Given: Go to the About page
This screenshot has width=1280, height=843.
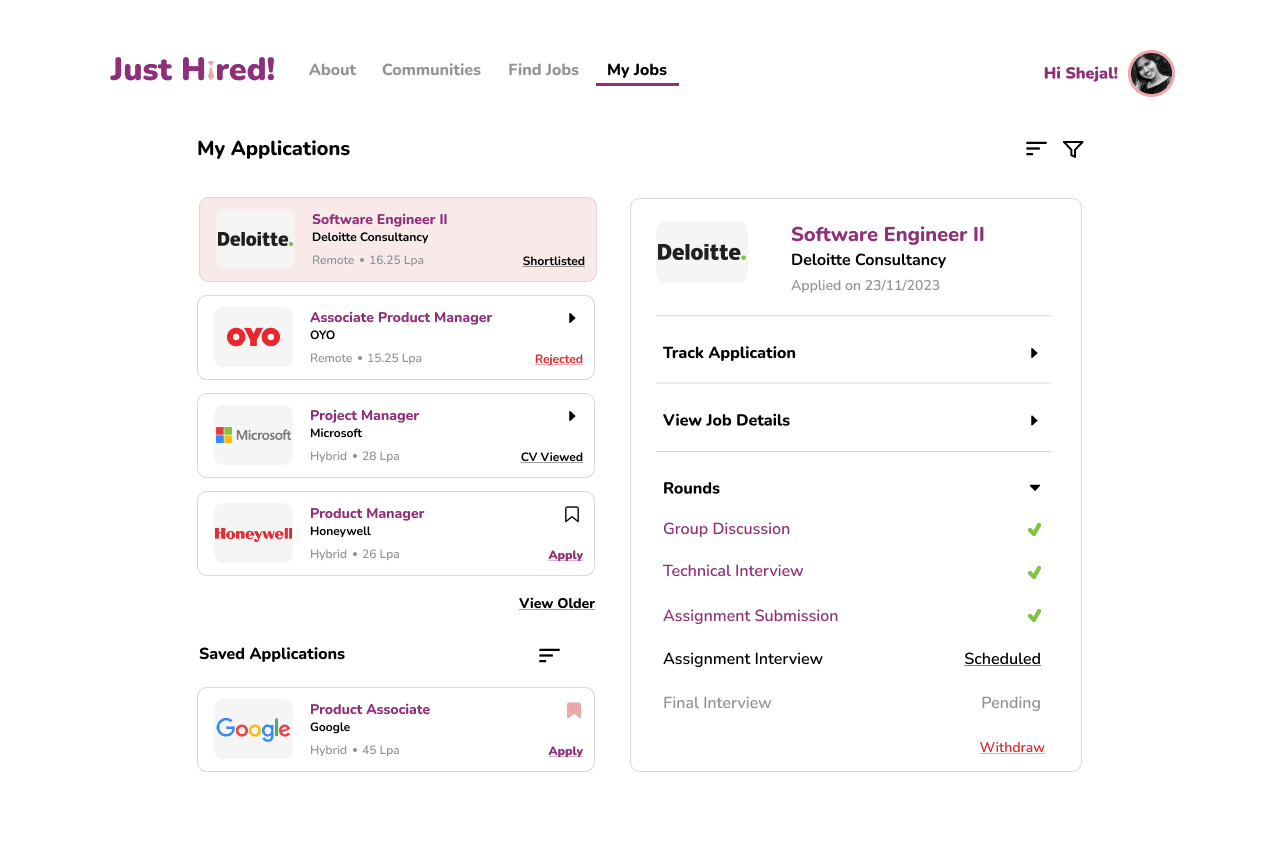Looking at the screenshot, I should (332, 69).
